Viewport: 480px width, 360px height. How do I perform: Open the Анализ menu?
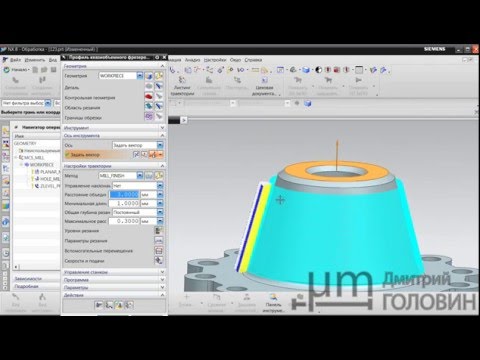(x=192, y=60)
